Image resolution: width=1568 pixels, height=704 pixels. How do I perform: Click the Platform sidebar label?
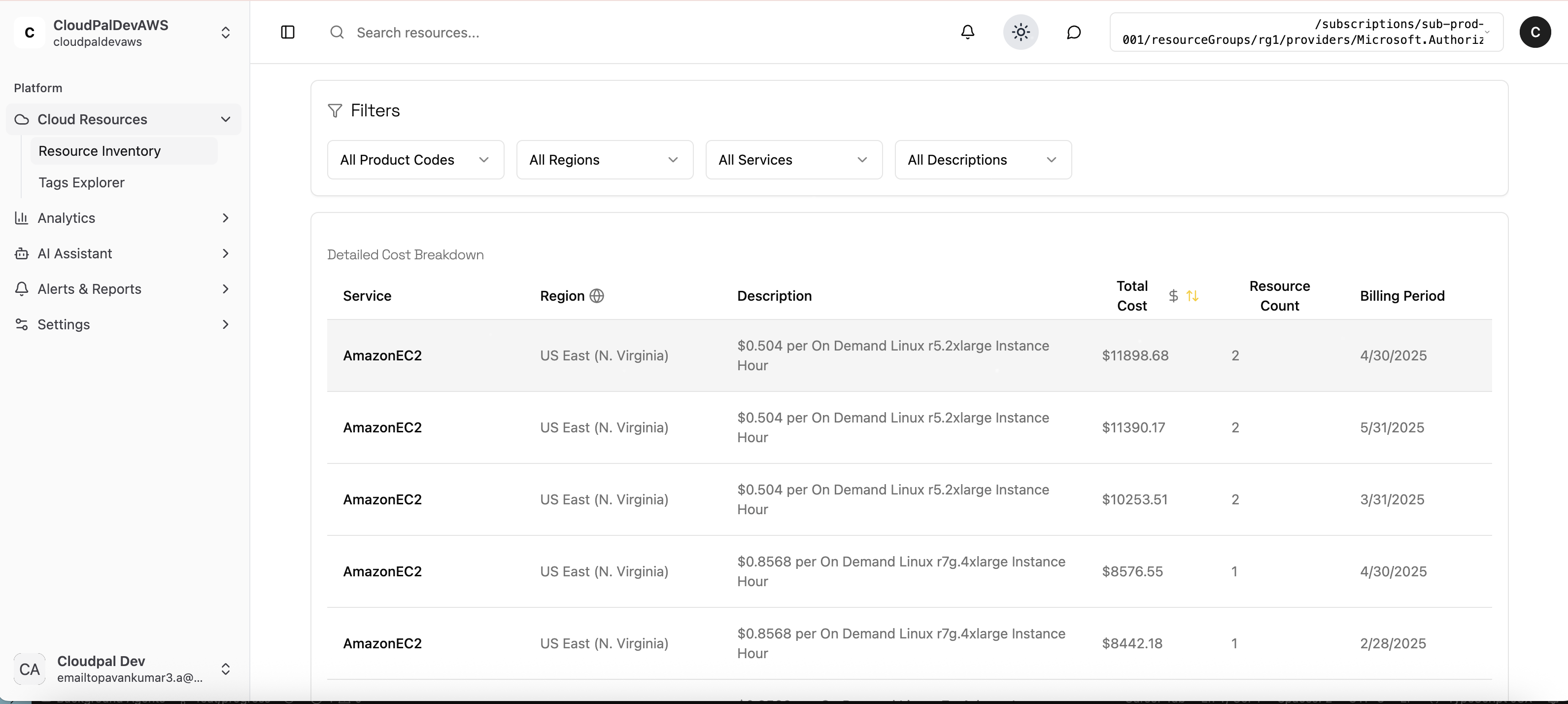(38, 88)
